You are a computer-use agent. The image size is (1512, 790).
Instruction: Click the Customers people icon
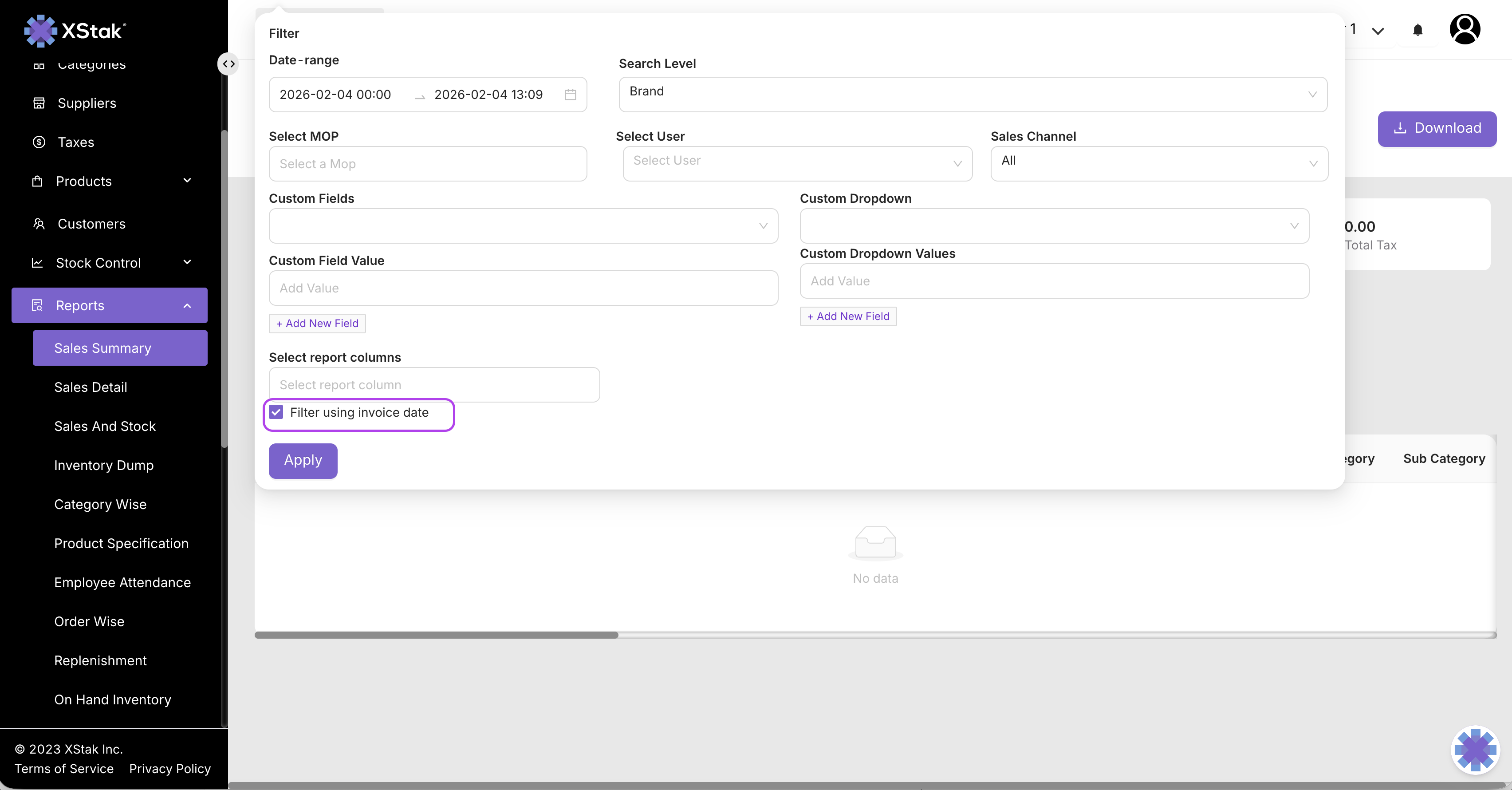point(39,224)
